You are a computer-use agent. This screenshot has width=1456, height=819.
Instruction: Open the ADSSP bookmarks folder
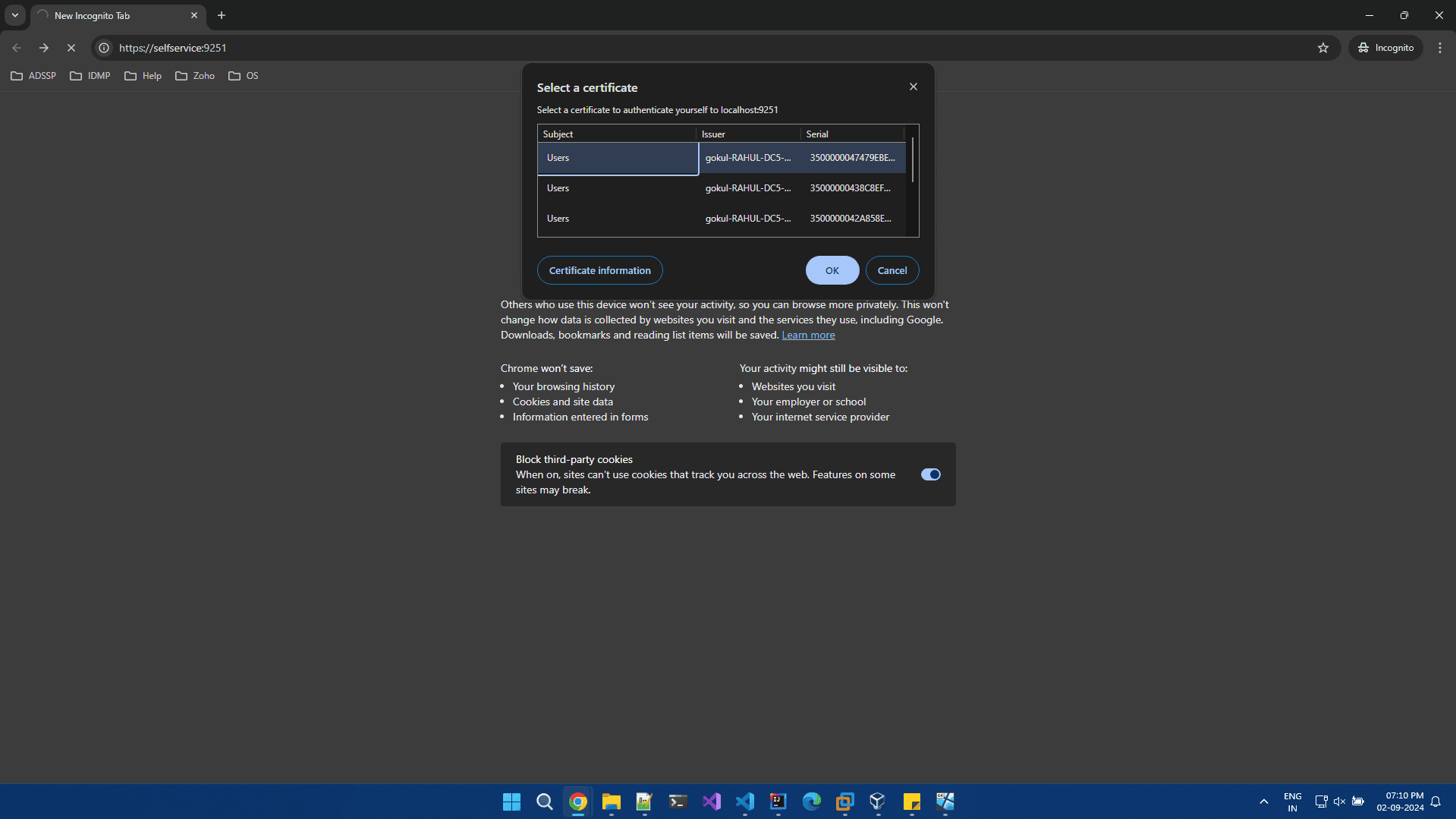(34, 76)
